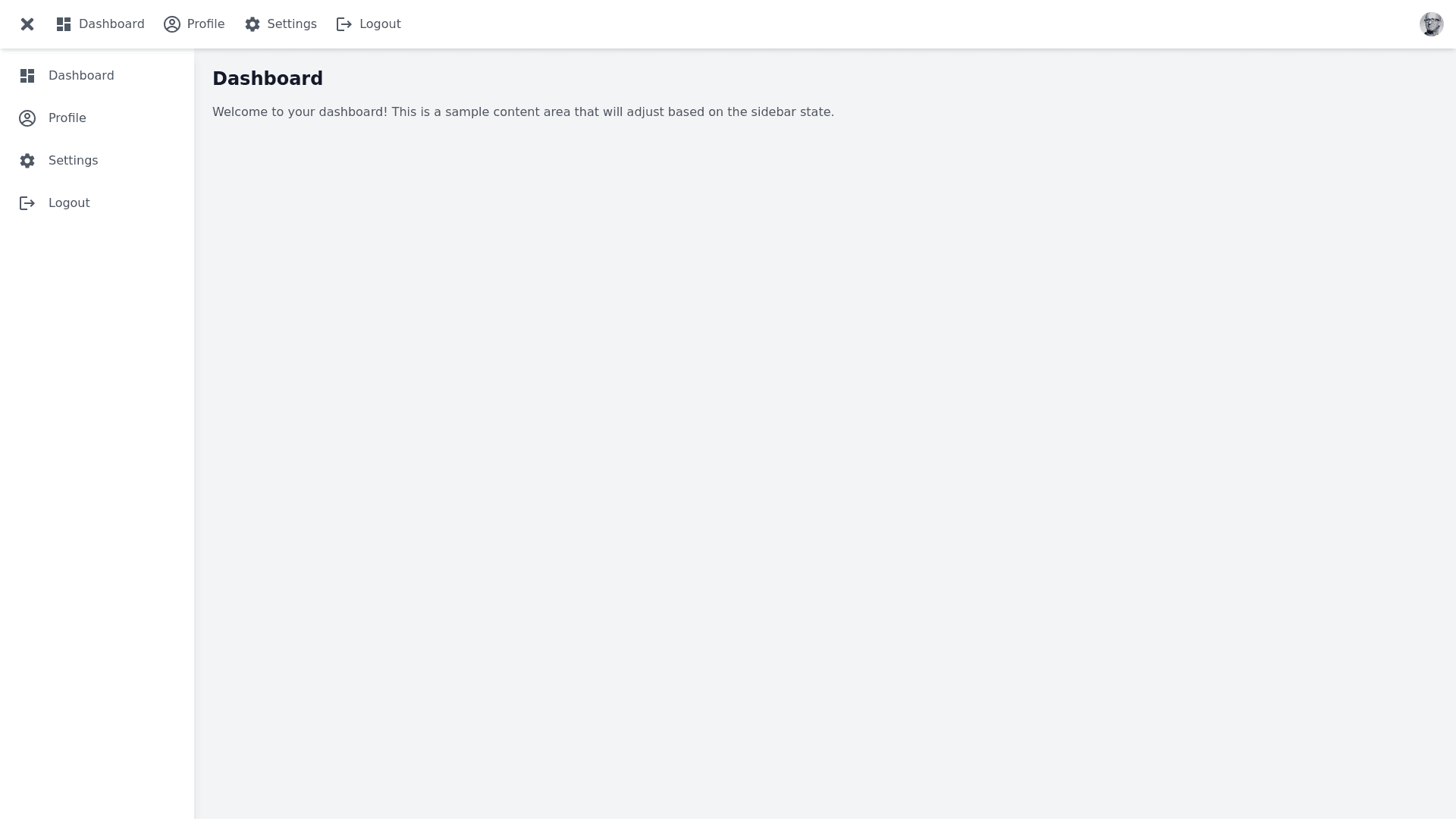Click the Dashboard grid icon in sidebar
This screenshot has width=1456, height=819.
coord(27,76)
